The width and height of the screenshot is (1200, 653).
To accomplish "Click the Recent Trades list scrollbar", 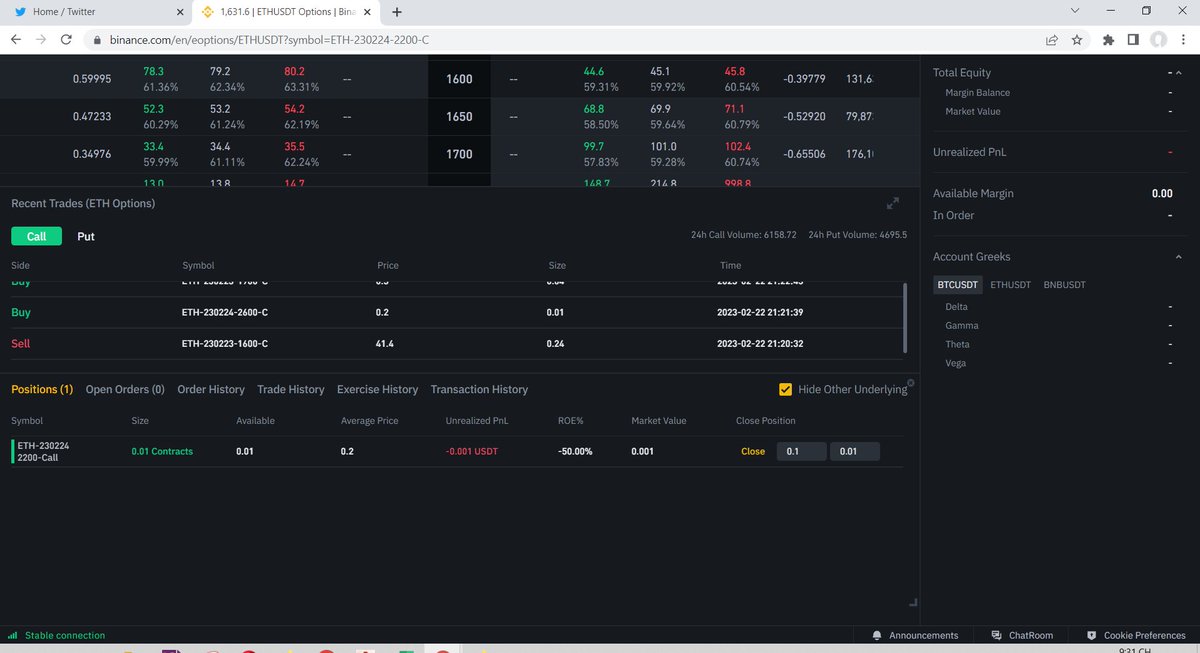I will point(906,317).
